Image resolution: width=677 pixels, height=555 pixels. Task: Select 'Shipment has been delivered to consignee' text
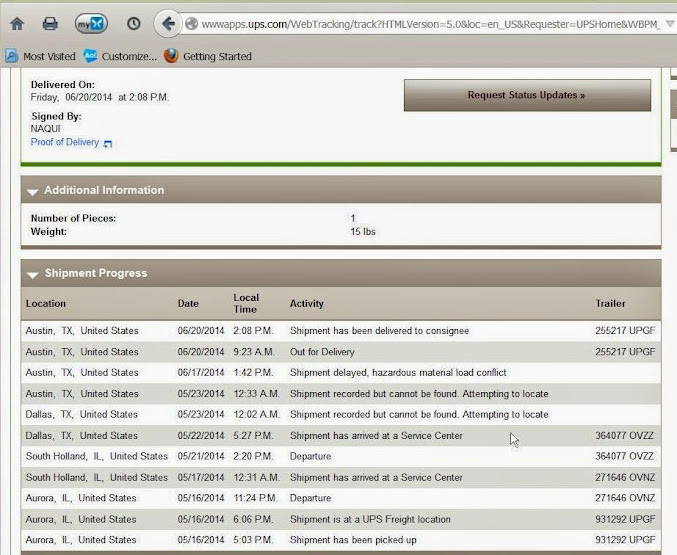[379, 331]
